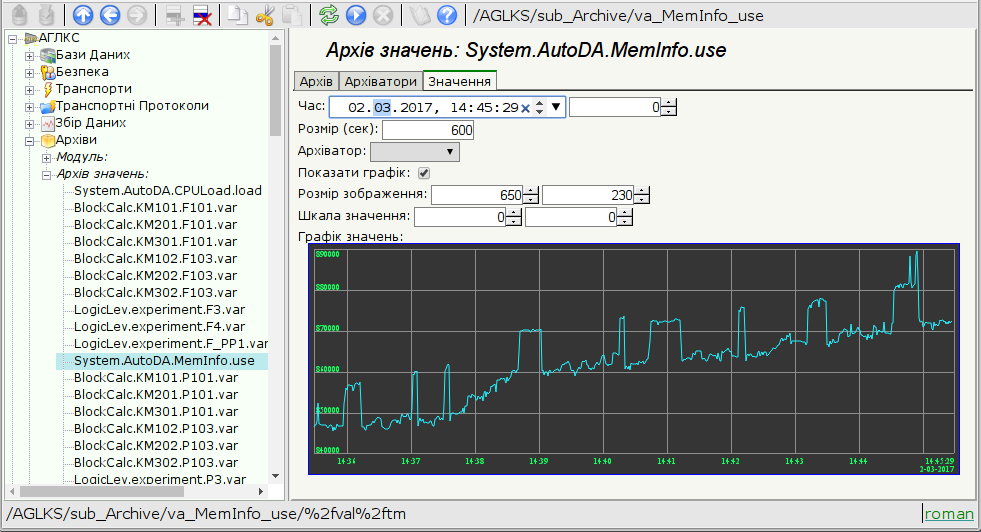Click the blue up-arrow navigation icon
The height and width of the screenshot is (532, 981).
(x=84, y=15)
